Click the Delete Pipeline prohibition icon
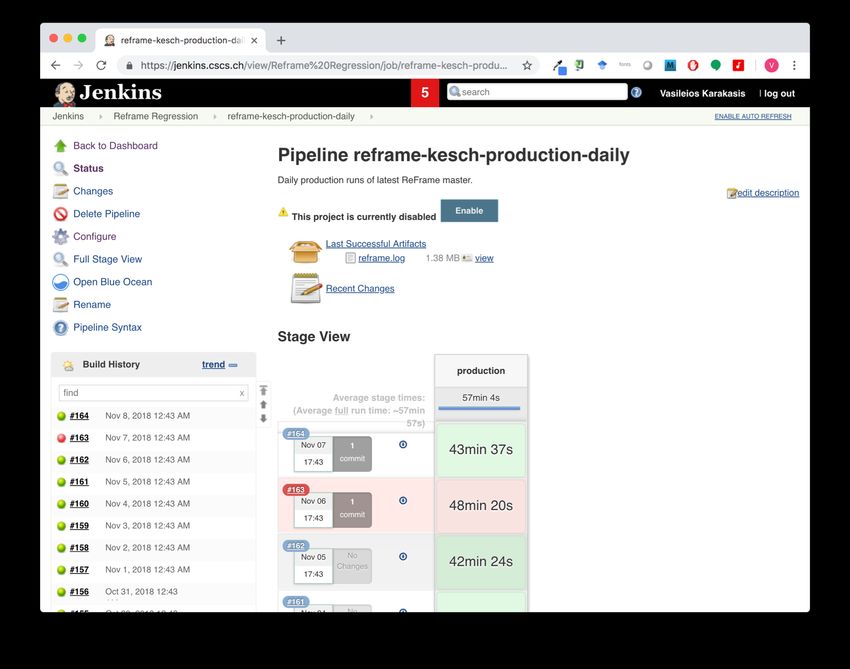The image size is (850, 669). click(x=60, y=214)
